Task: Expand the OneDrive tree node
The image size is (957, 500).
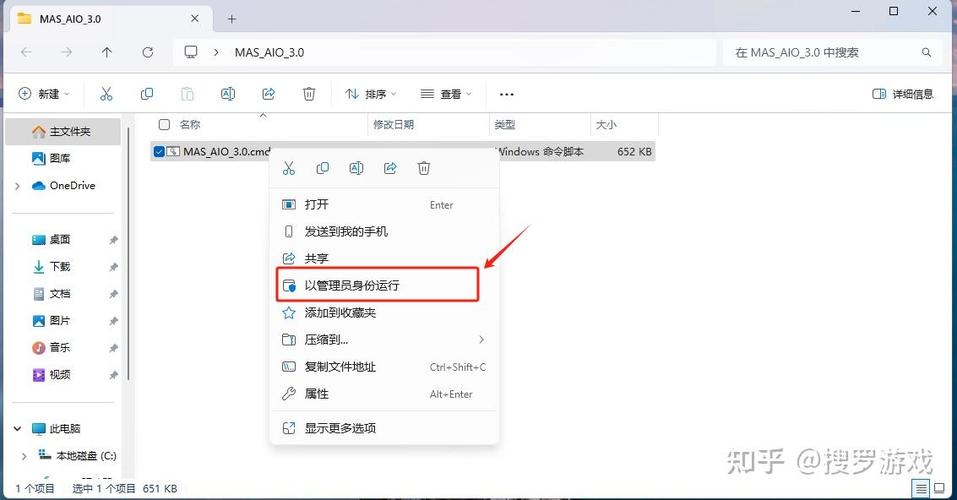Action: [x=17, y=186]
